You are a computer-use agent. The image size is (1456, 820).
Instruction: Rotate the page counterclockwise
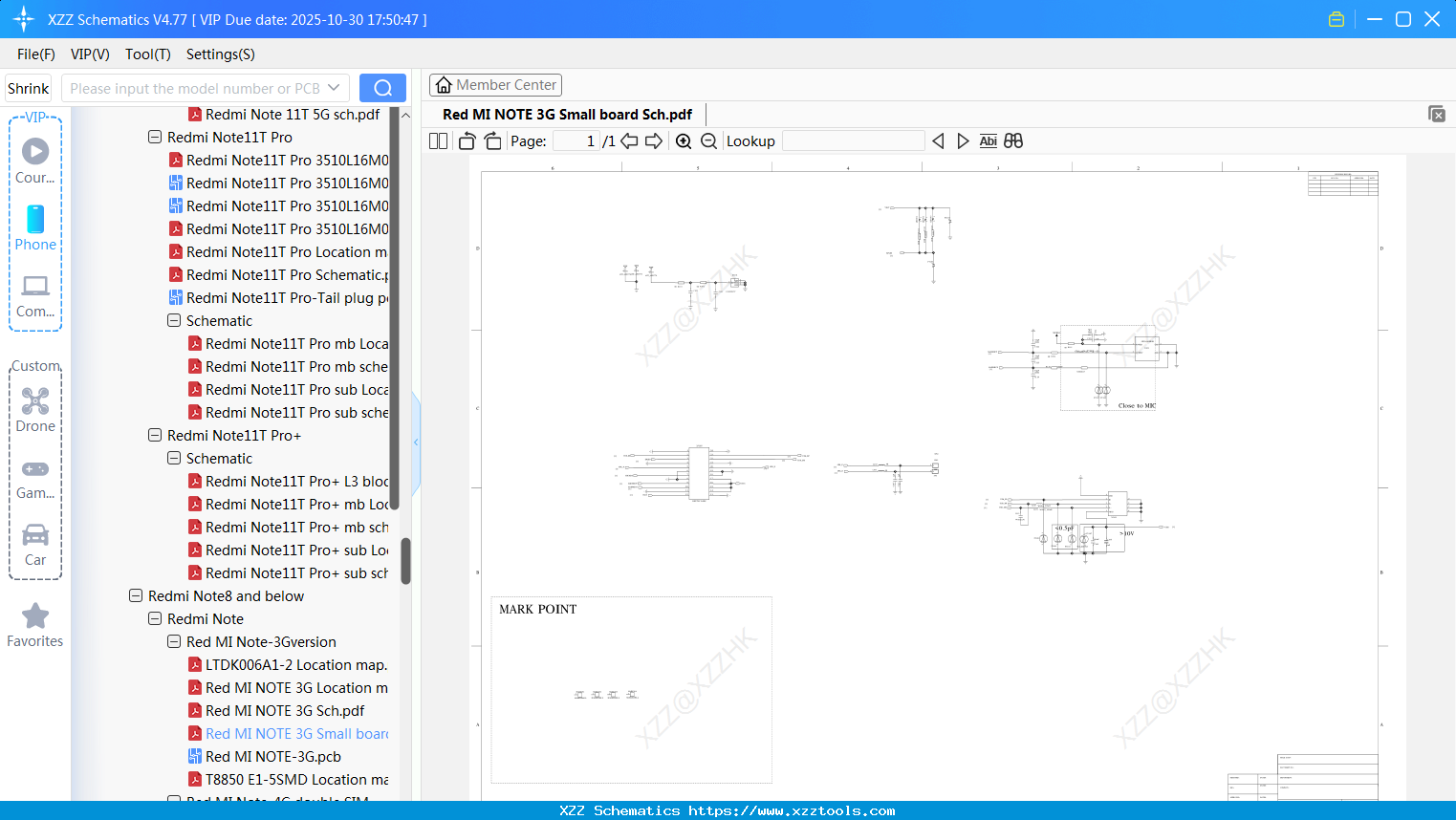[x=467, y=141]
